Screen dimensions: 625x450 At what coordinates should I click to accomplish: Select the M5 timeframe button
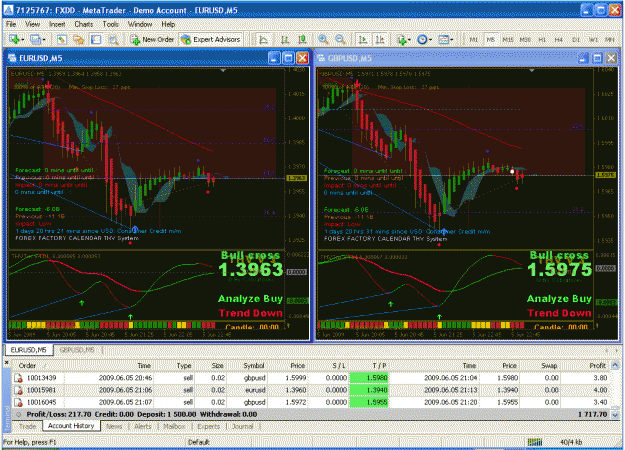(x=490, y=40)
